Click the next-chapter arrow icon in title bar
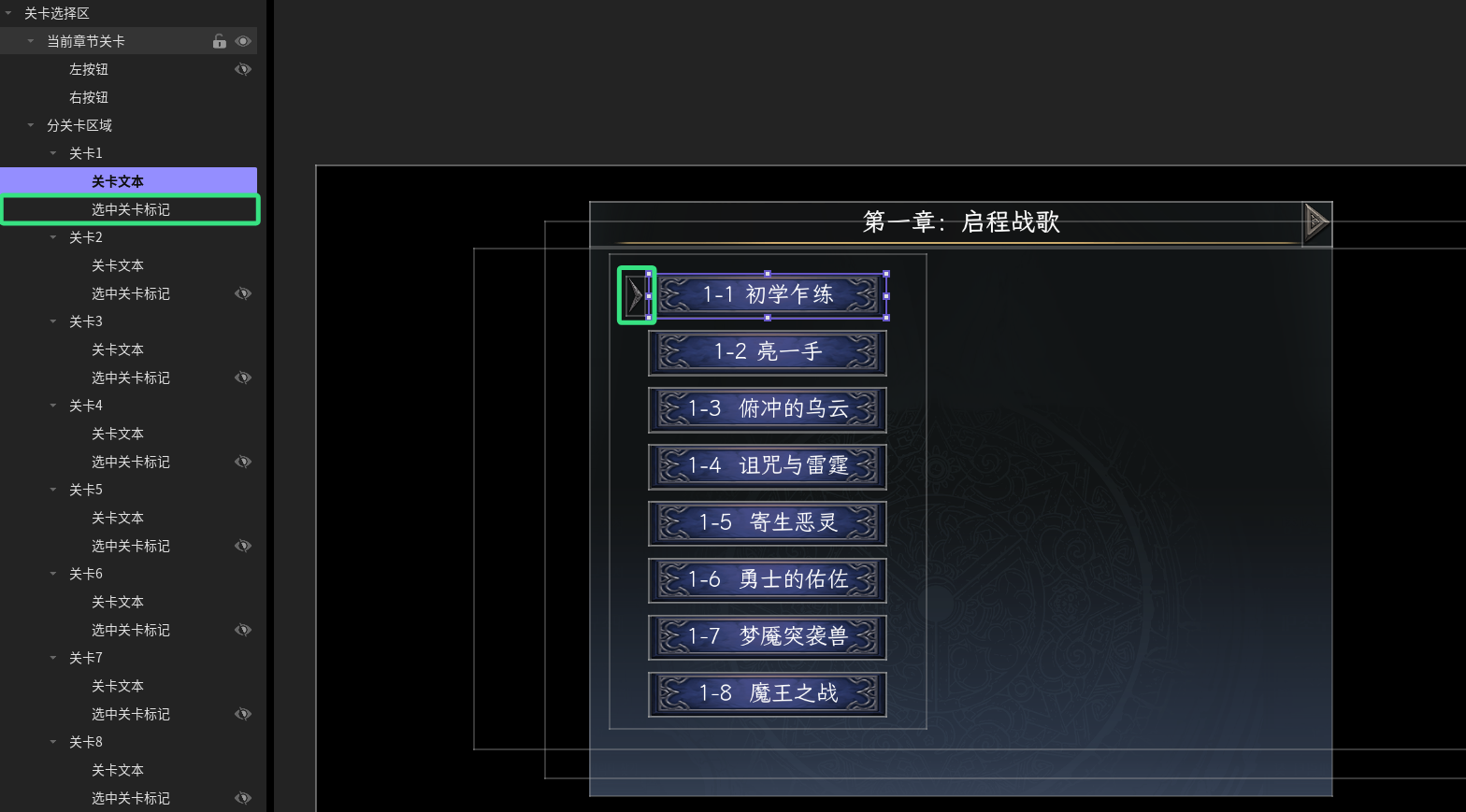1466x812 pixels. [x=1315, y=222]
